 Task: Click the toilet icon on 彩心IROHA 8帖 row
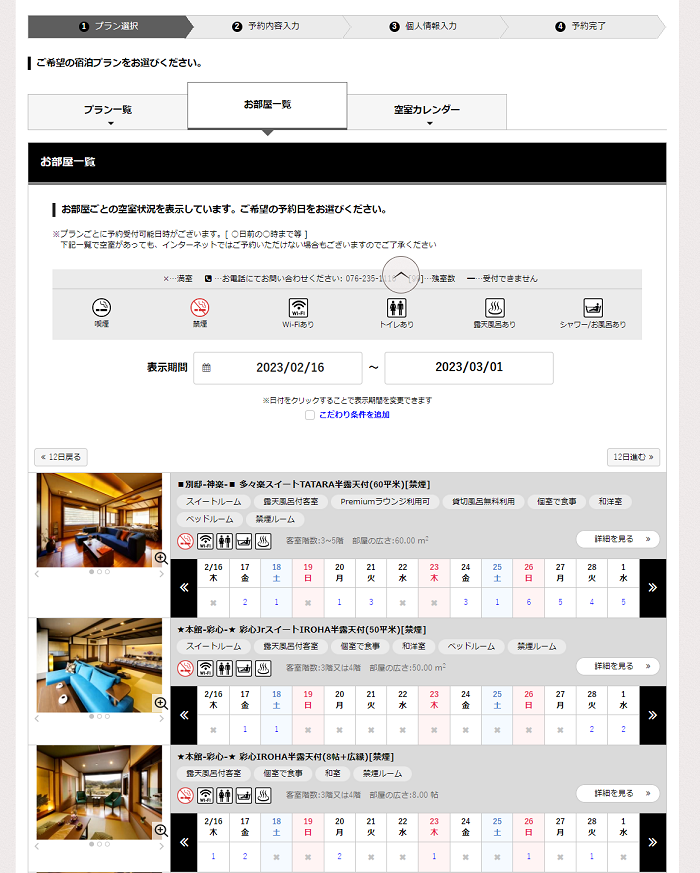(x=224, y=795)
